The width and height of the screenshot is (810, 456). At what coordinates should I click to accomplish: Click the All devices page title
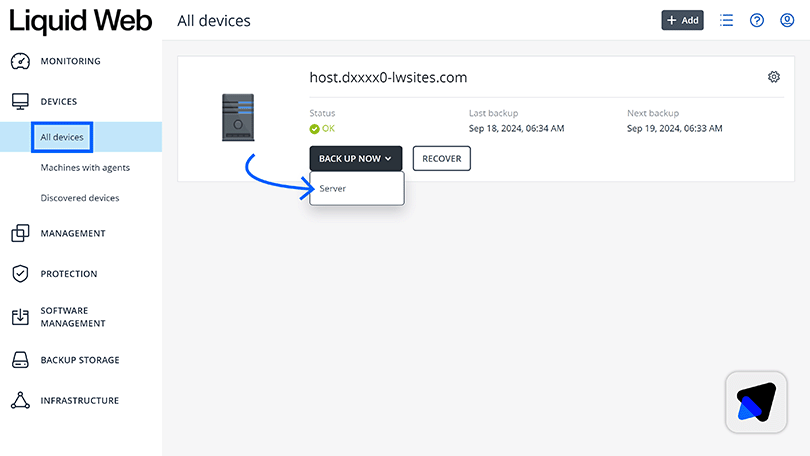click(x=214, y=21)
